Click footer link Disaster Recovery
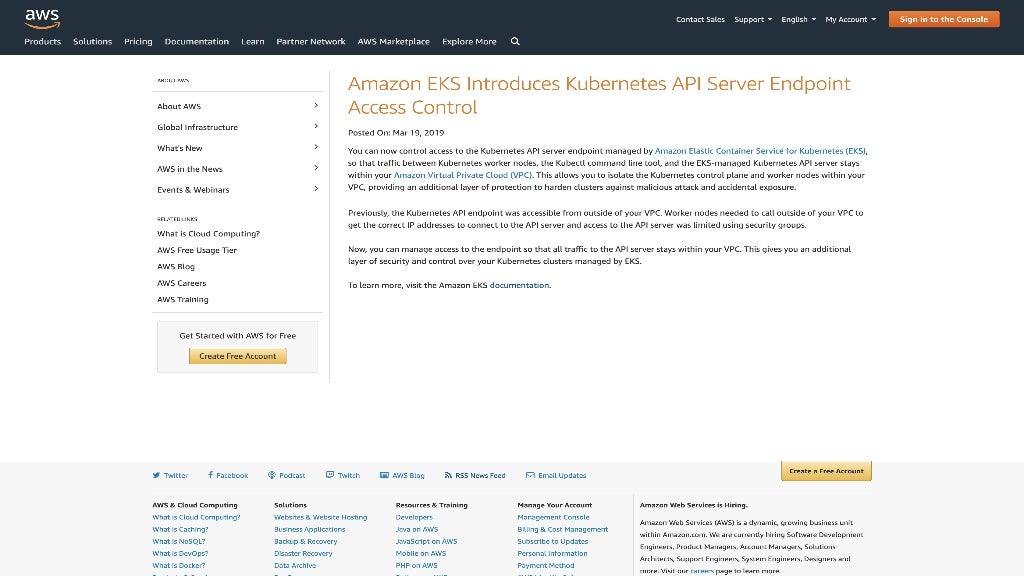 tap(303, 554)
